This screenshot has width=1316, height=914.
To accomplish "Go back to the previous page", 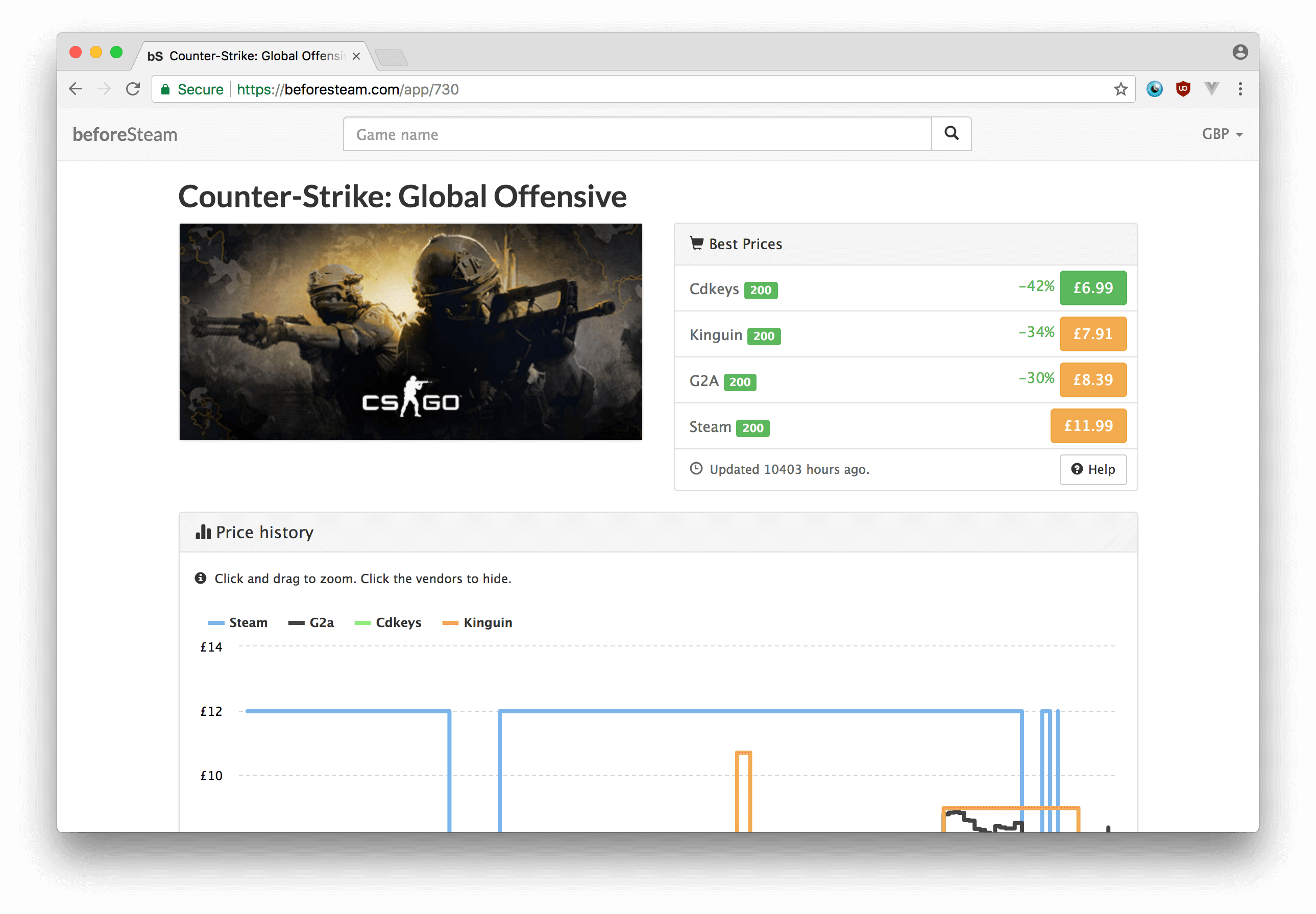I will click(76, 89).
